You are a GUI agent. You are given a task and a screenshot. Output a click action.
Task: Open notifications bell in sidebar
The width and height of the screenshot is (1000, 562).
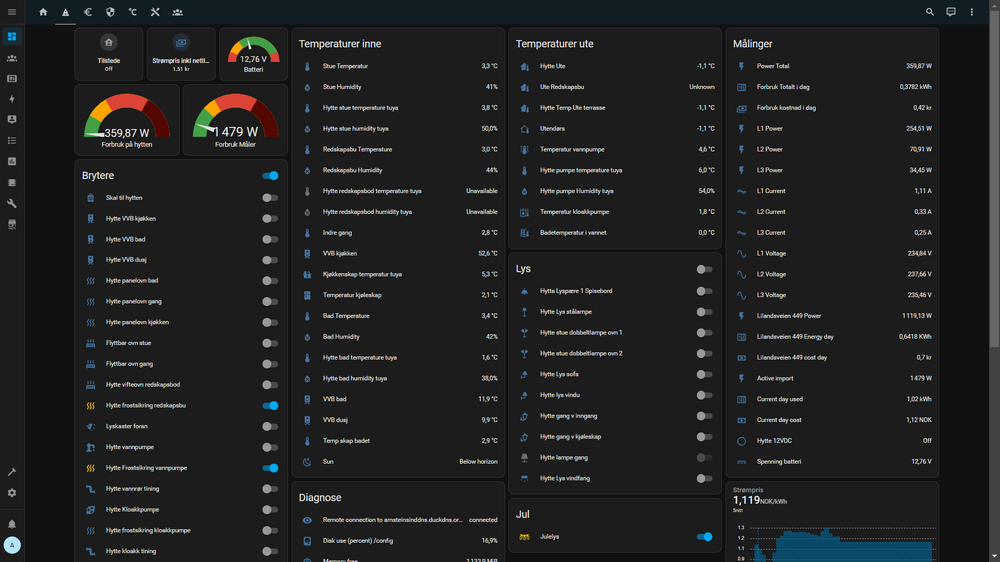pos(12,523)
